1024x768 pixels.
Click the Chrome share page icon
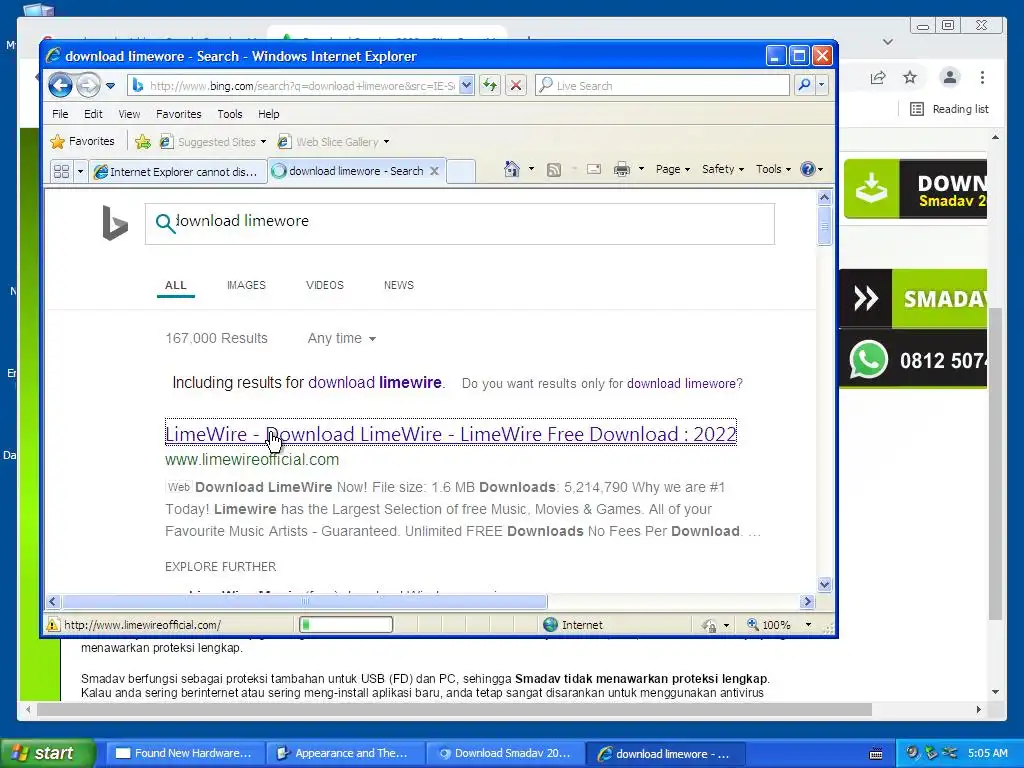[x=878, y=78]
